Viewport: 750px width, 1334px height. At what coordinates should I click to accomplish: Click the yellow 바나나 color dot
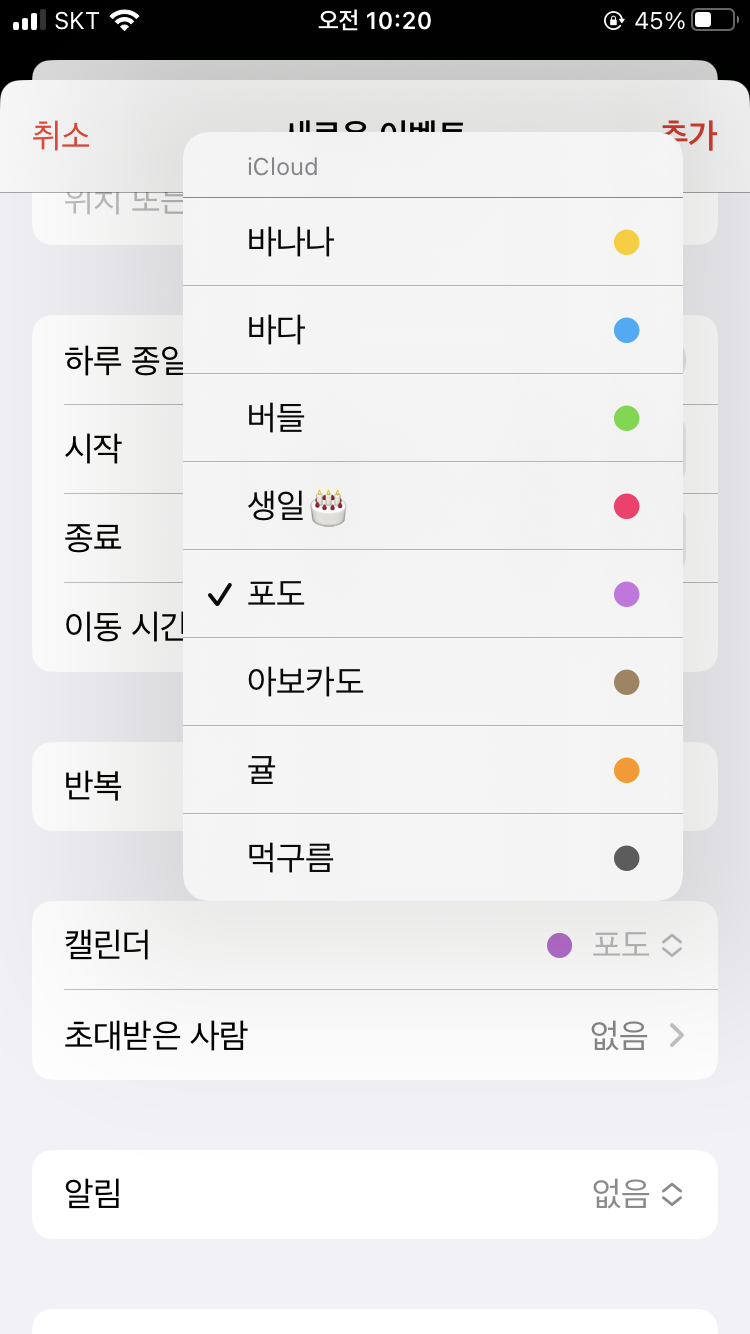[626, 242]
